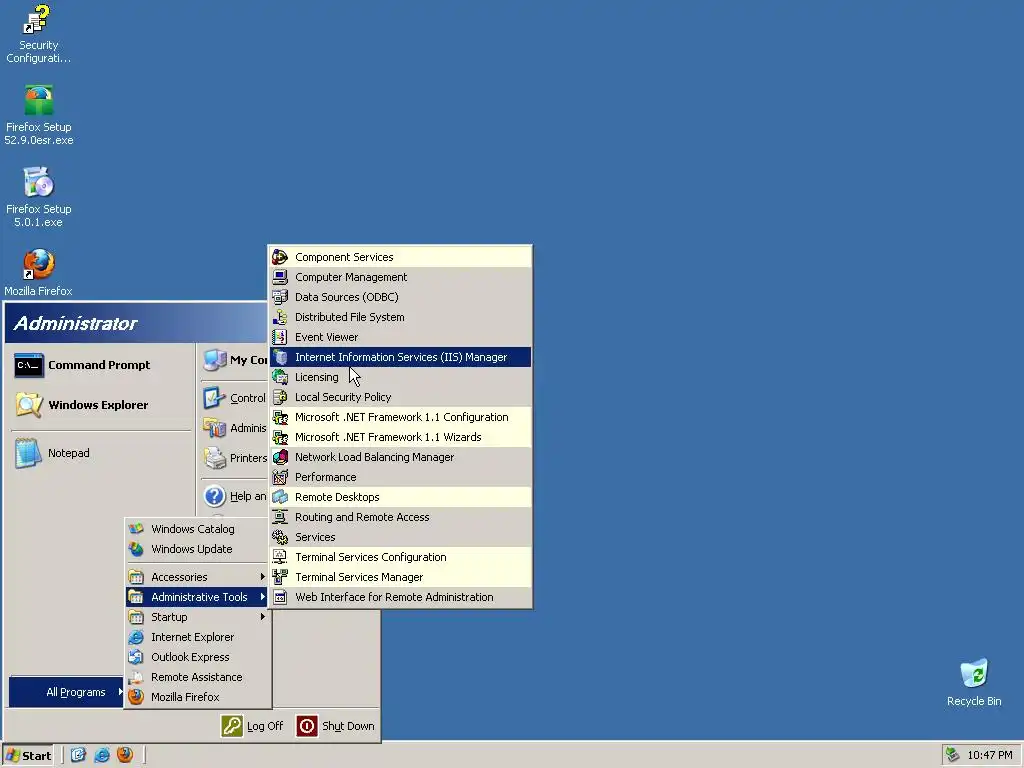Open Event Viewer

(x=400, y=337)
